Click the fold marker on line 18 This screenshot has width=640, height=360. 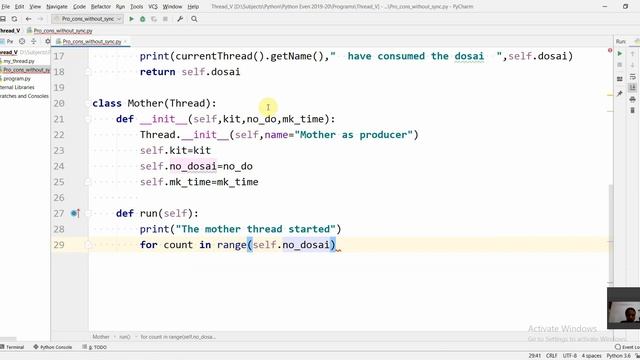tap(88, 72)
